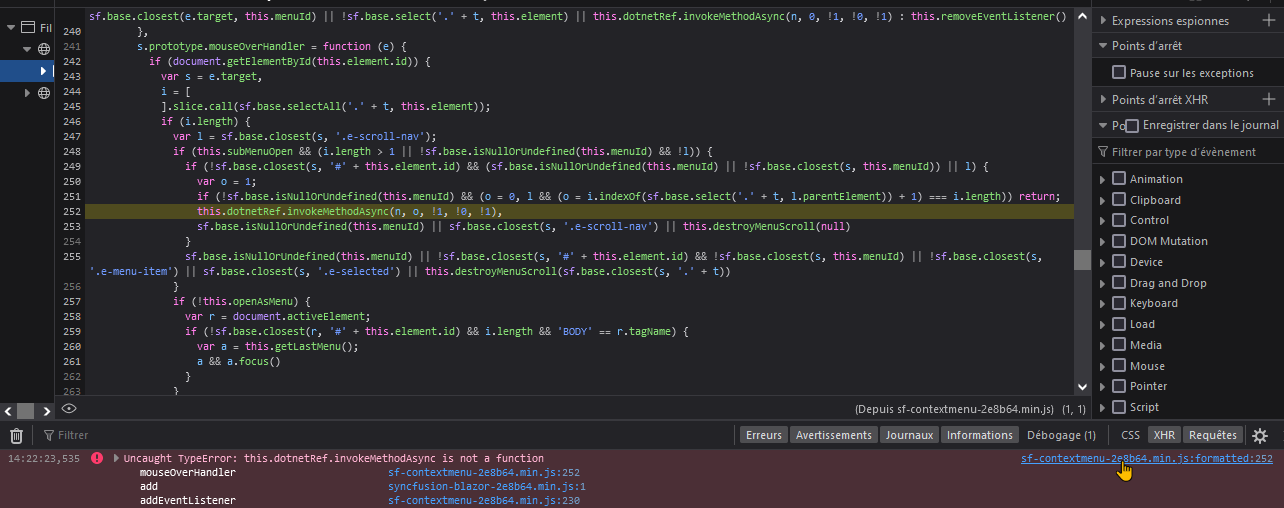The width and height of the screenshot is (1284, 508).
Task: Collapse the 'Points d'arrêt' section
Action: click(1102, 46)
